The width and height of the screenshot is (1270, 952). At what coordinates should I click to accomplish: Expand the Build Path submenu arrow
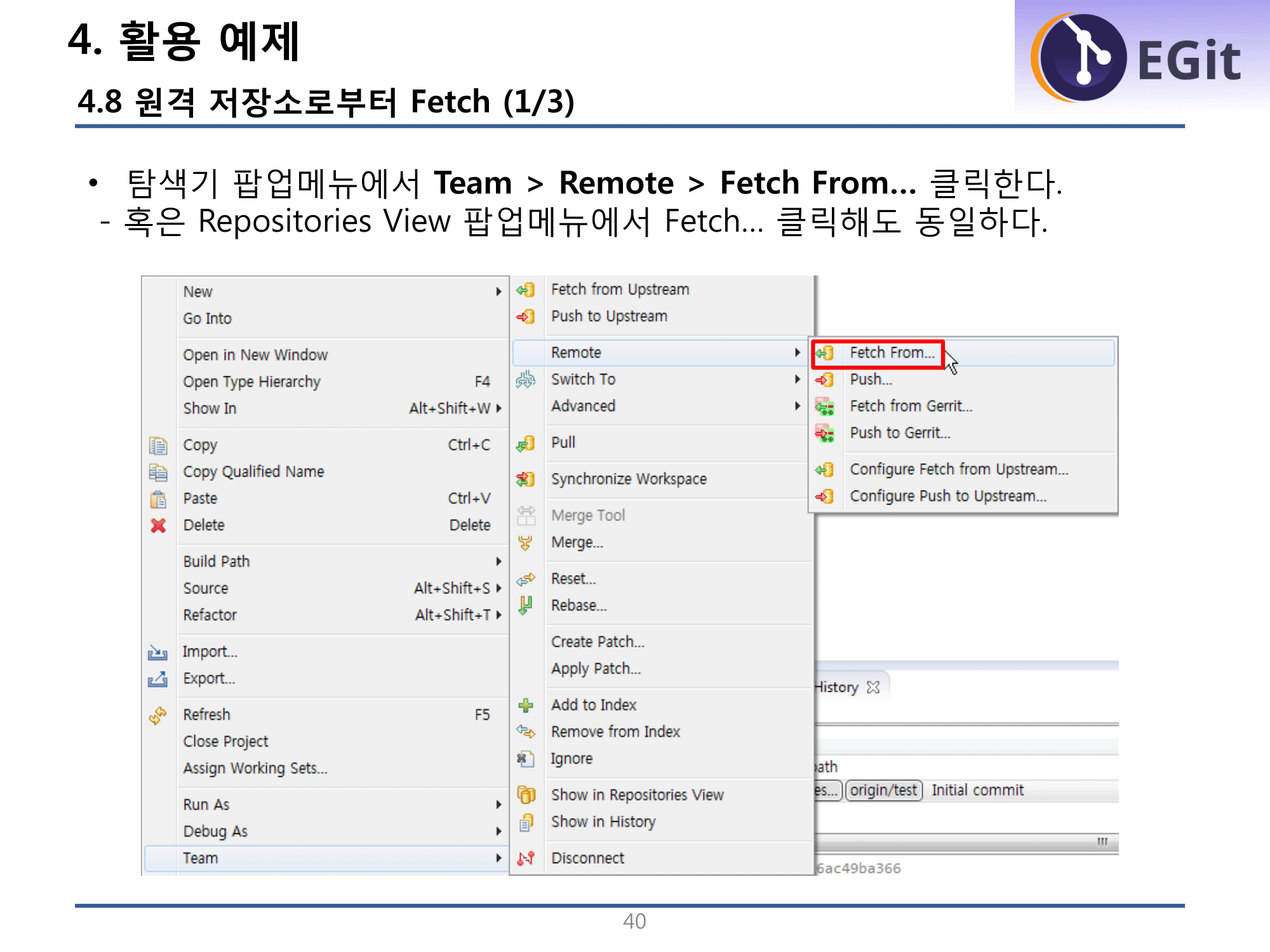(x=499, y=562)
